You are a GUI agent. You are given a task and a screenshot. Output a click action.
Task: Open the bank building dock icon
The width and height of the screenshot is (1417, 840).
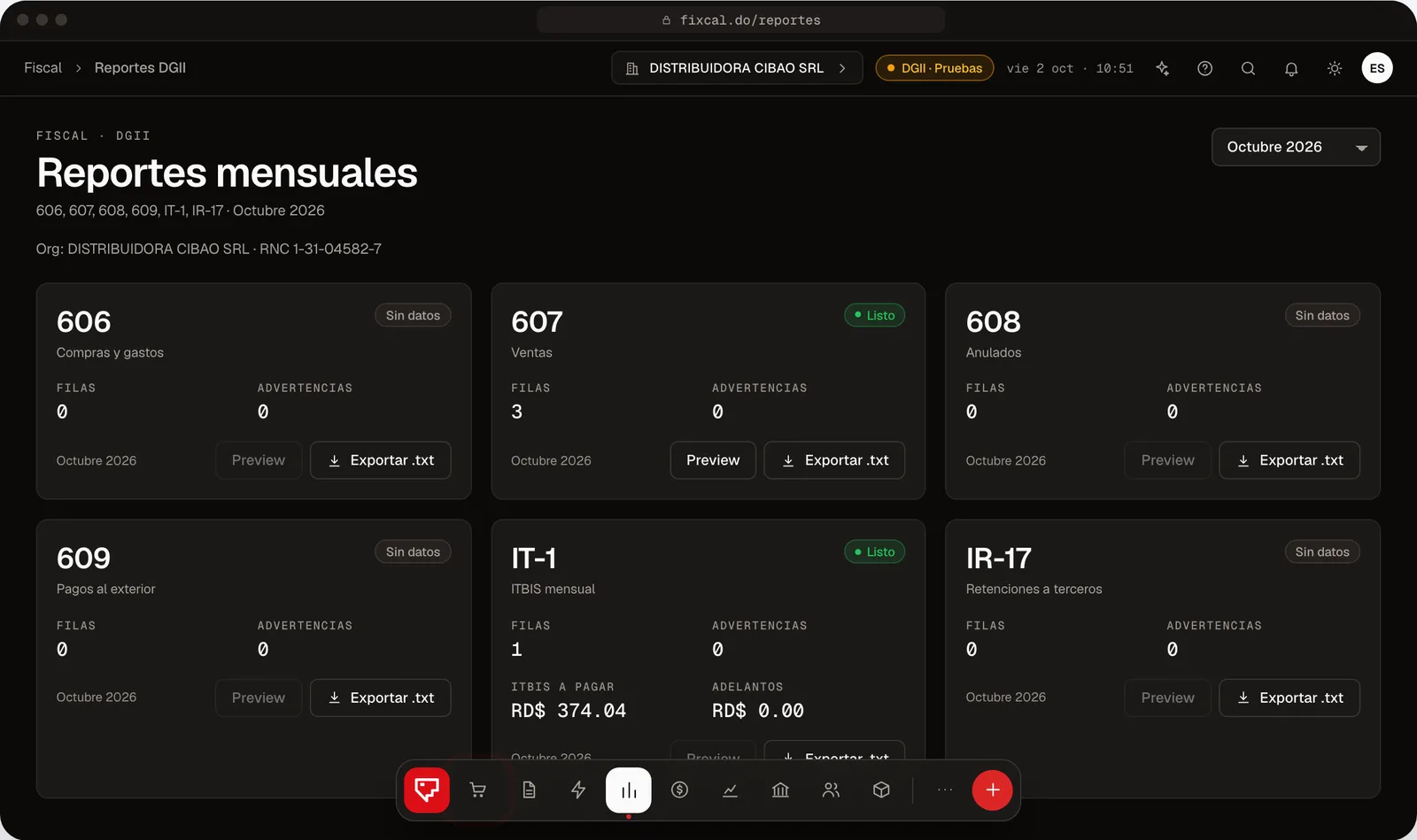pyautogui.click(x=780, y=790)
